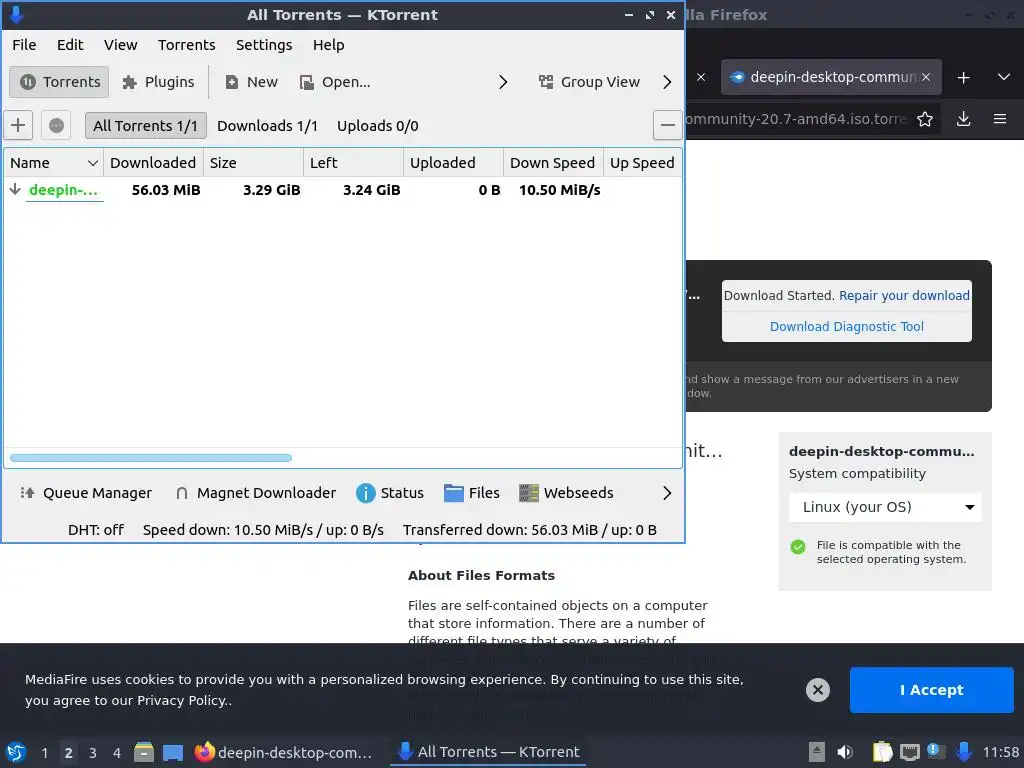The width and height of the screenshot is (1024, 768).
Task: Click the horizontal scrollbar in the torrent list
Action: (x=151, y=458)
